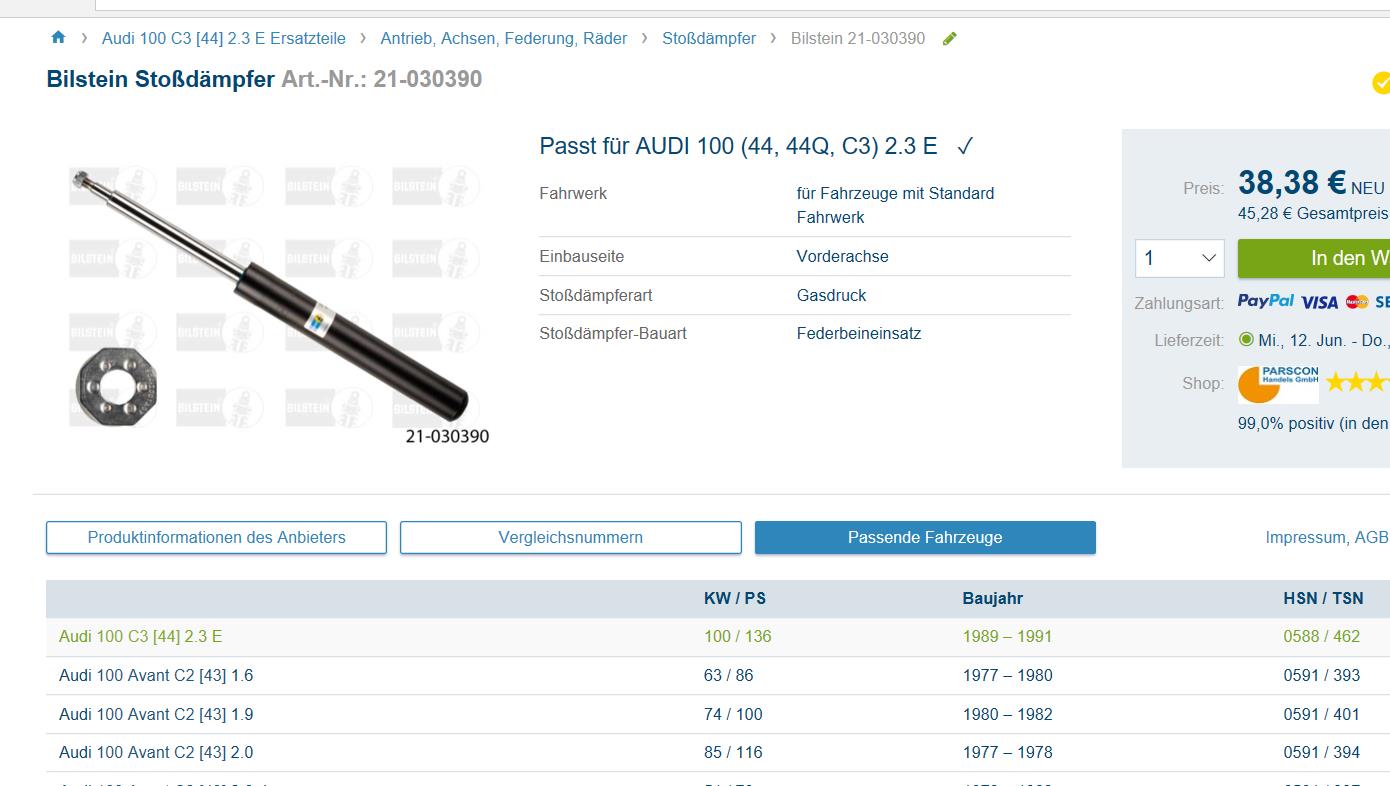Click the PayPal payment logo

coord(1265,301)
